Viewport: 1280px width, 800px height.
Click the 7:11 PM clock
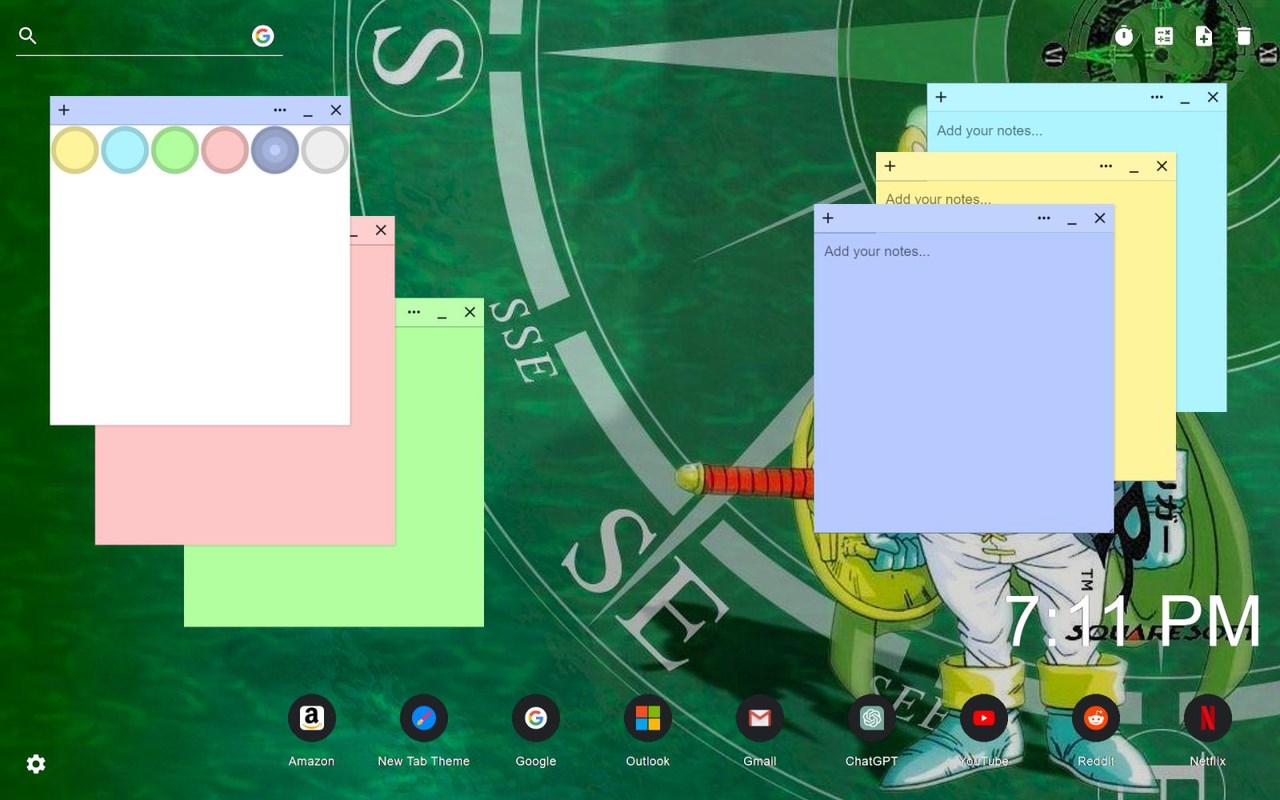pos(1133,621)
